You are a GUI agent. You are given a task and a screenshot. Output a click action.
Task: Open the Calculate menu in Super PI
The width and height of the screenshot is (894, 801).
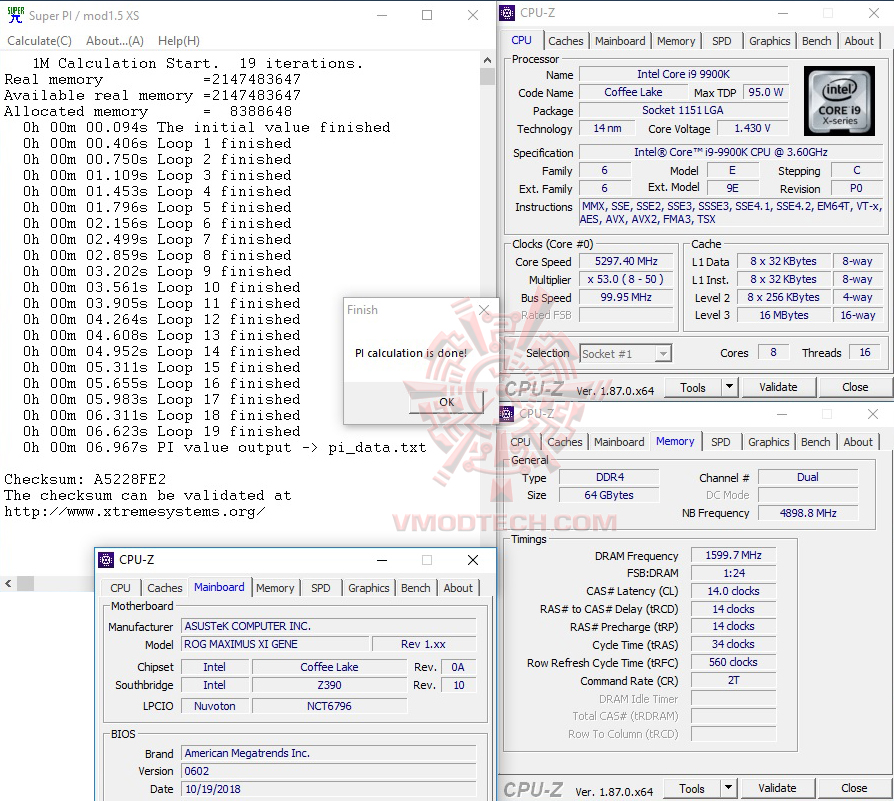click(x=39, y=40)
